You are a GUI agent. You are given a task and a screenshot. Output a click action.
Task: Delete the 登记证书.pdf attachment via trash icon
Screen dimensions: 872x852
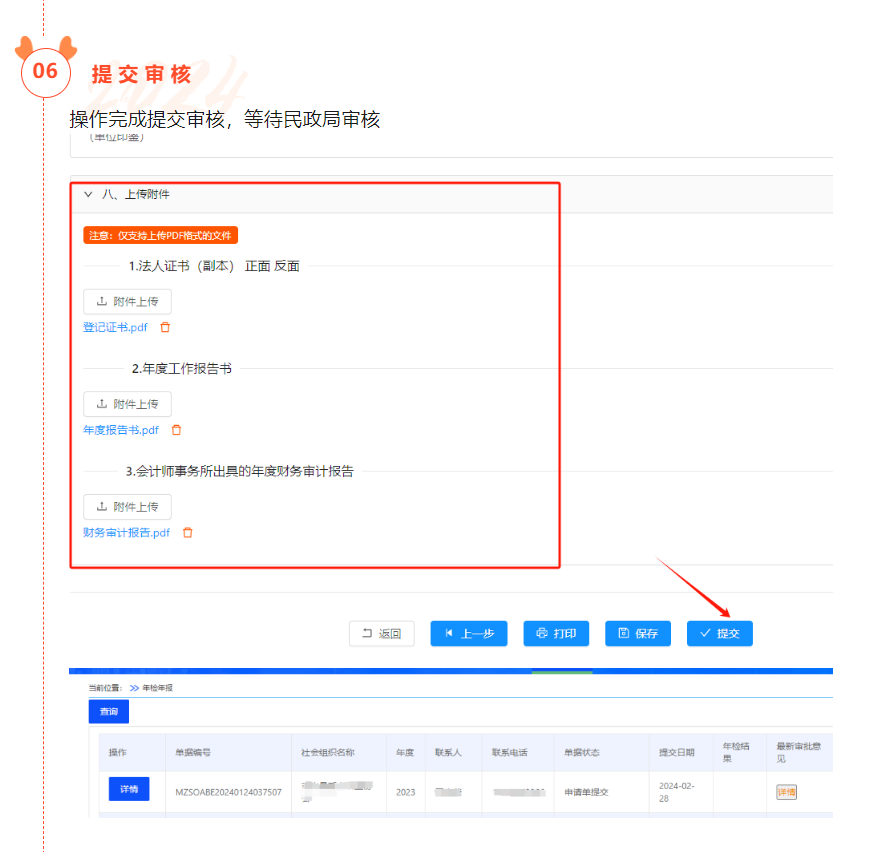click(166, 327)
